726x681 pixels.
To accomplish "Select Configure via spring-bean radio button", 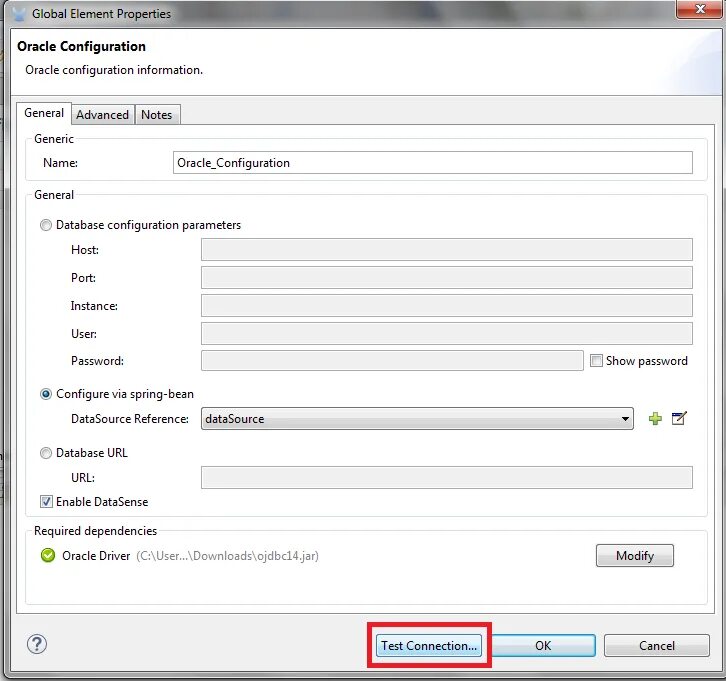I will (x=45, y=394).
